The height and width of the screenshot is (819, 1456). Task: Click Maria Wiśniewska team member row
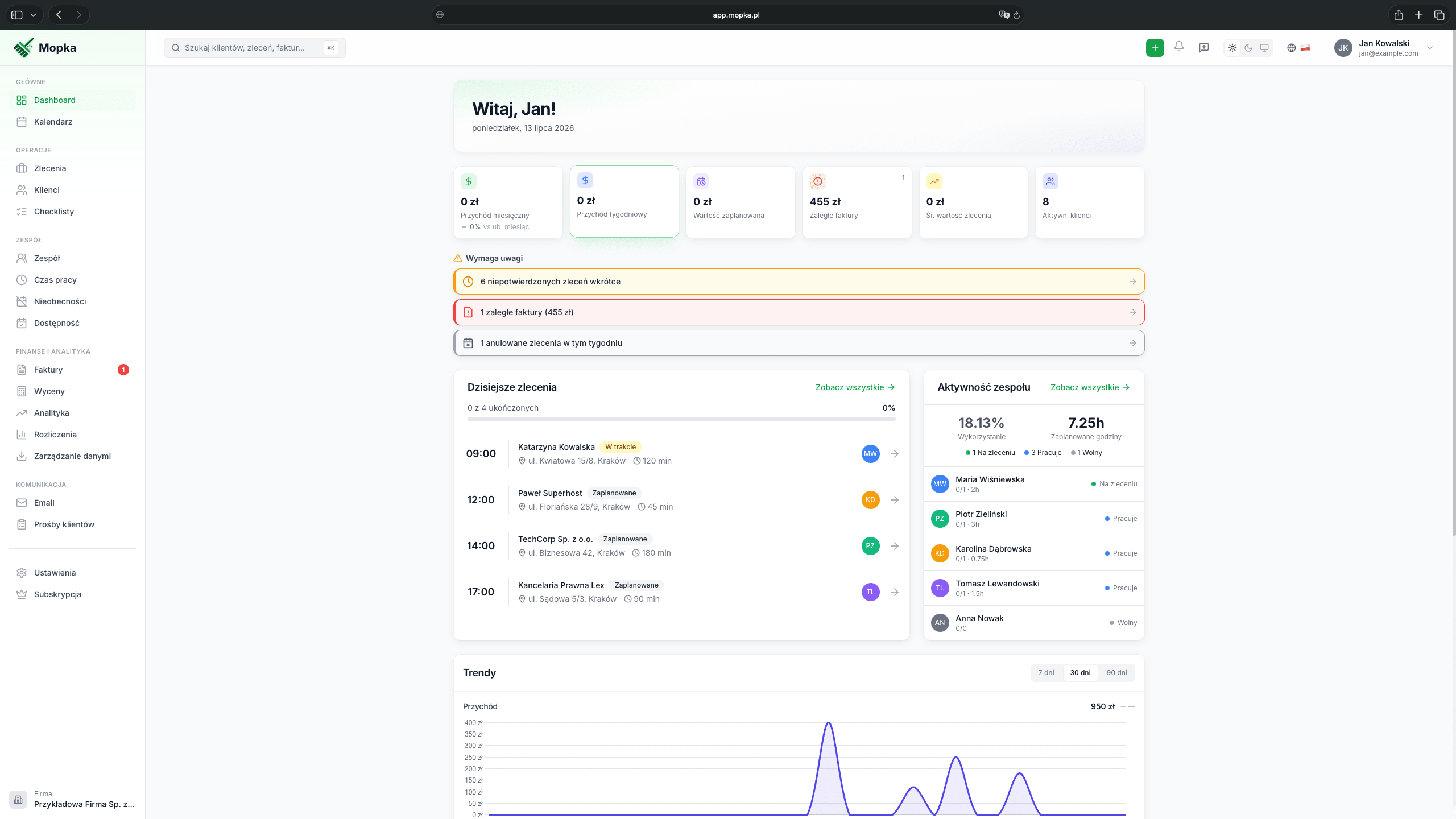[x=1034, y=484]
